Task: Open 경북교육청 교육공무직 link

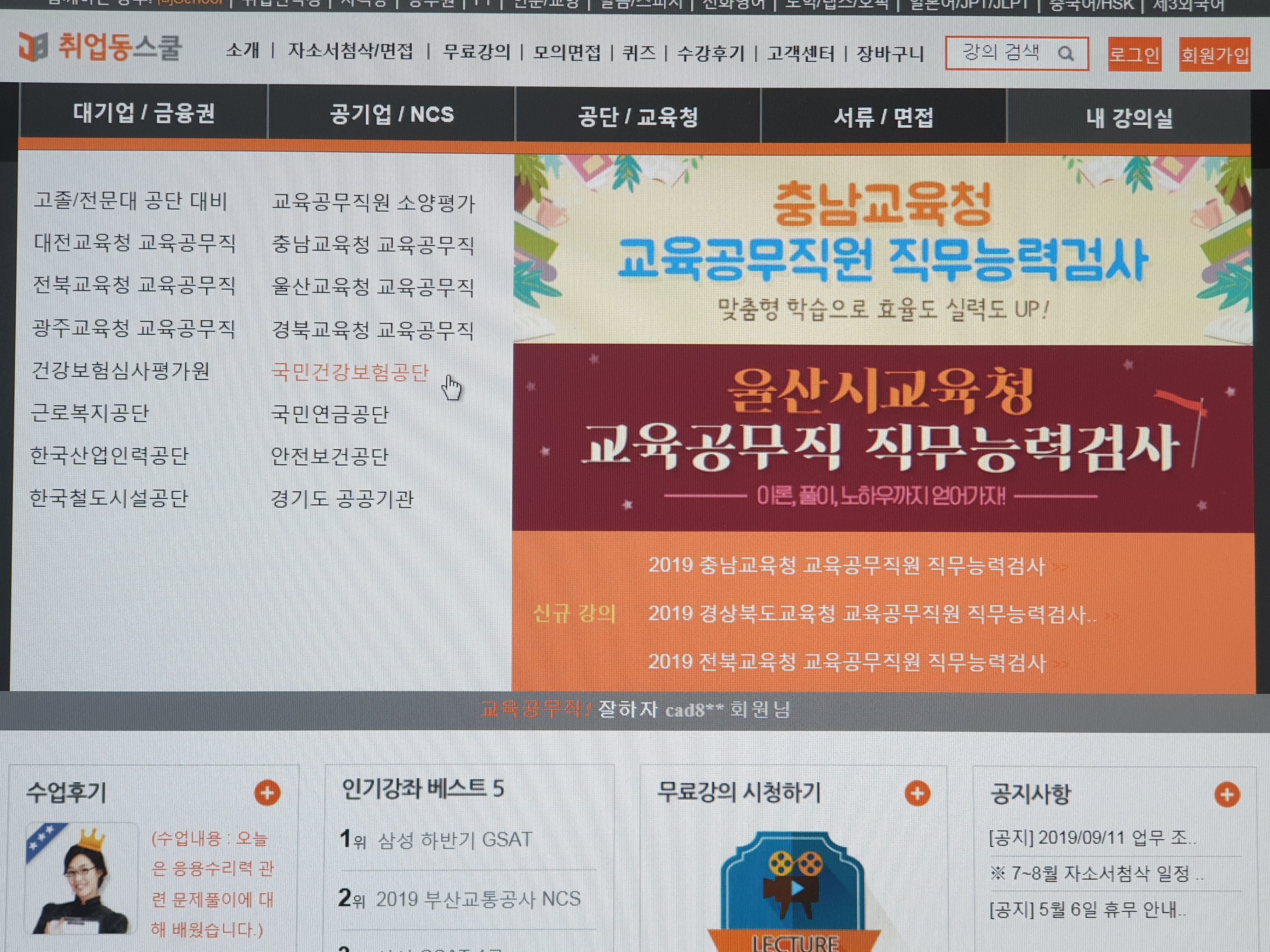Action: (x=373, y=330)
